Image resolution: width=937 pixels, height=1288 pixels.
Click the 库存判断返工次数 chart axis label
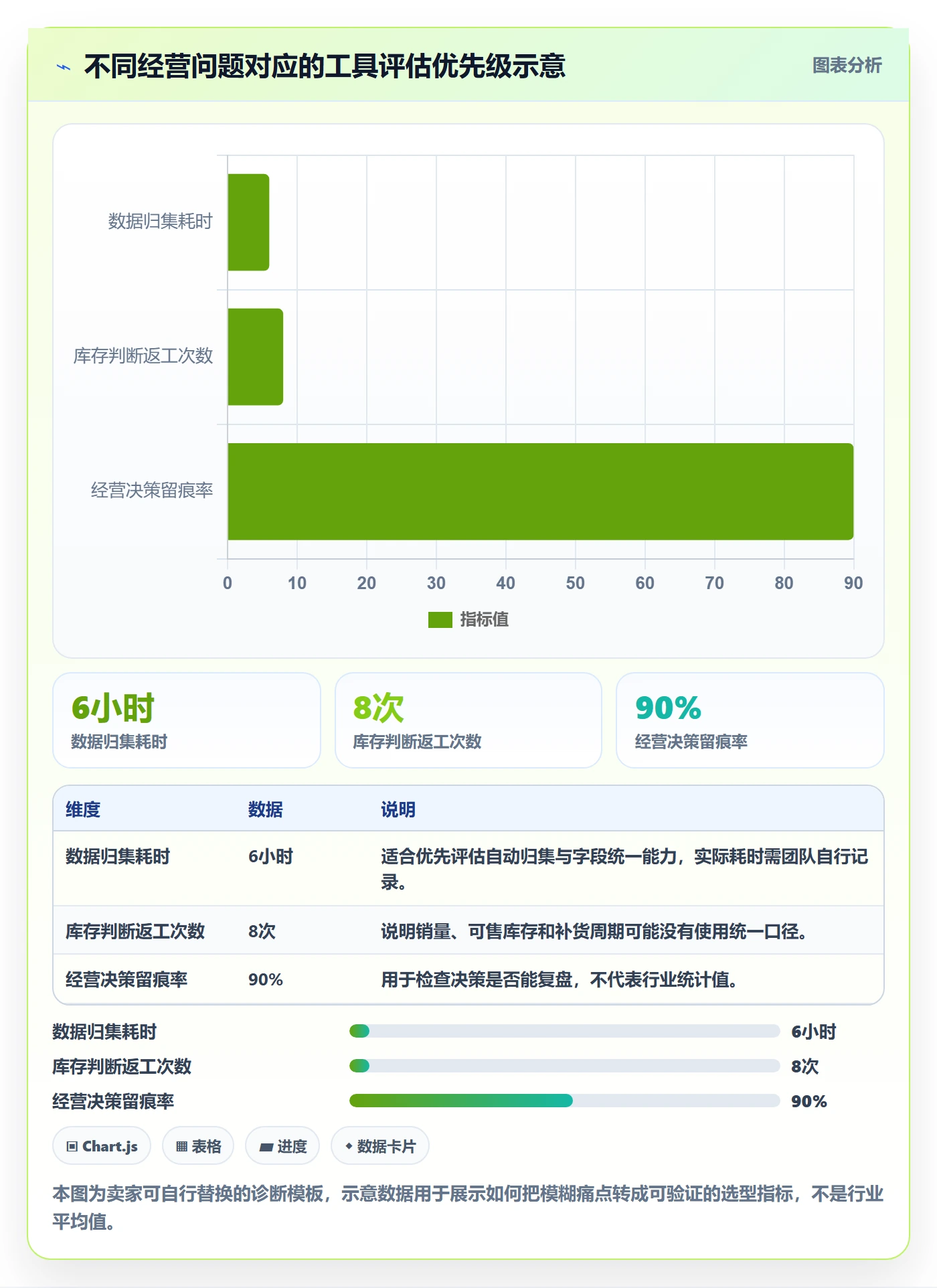(x=143, y=356)
